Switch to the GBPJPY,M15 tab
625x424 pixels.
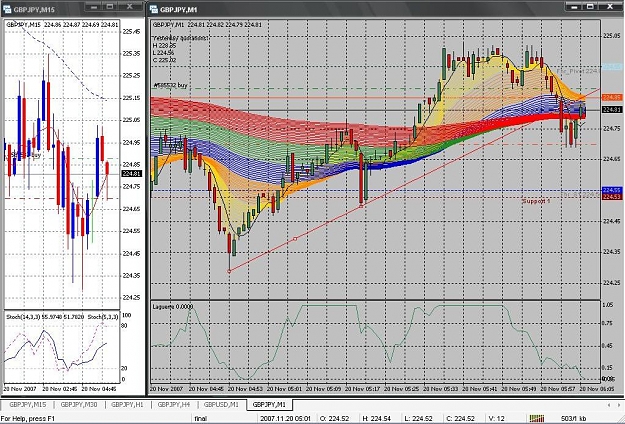tap(28, 405)
